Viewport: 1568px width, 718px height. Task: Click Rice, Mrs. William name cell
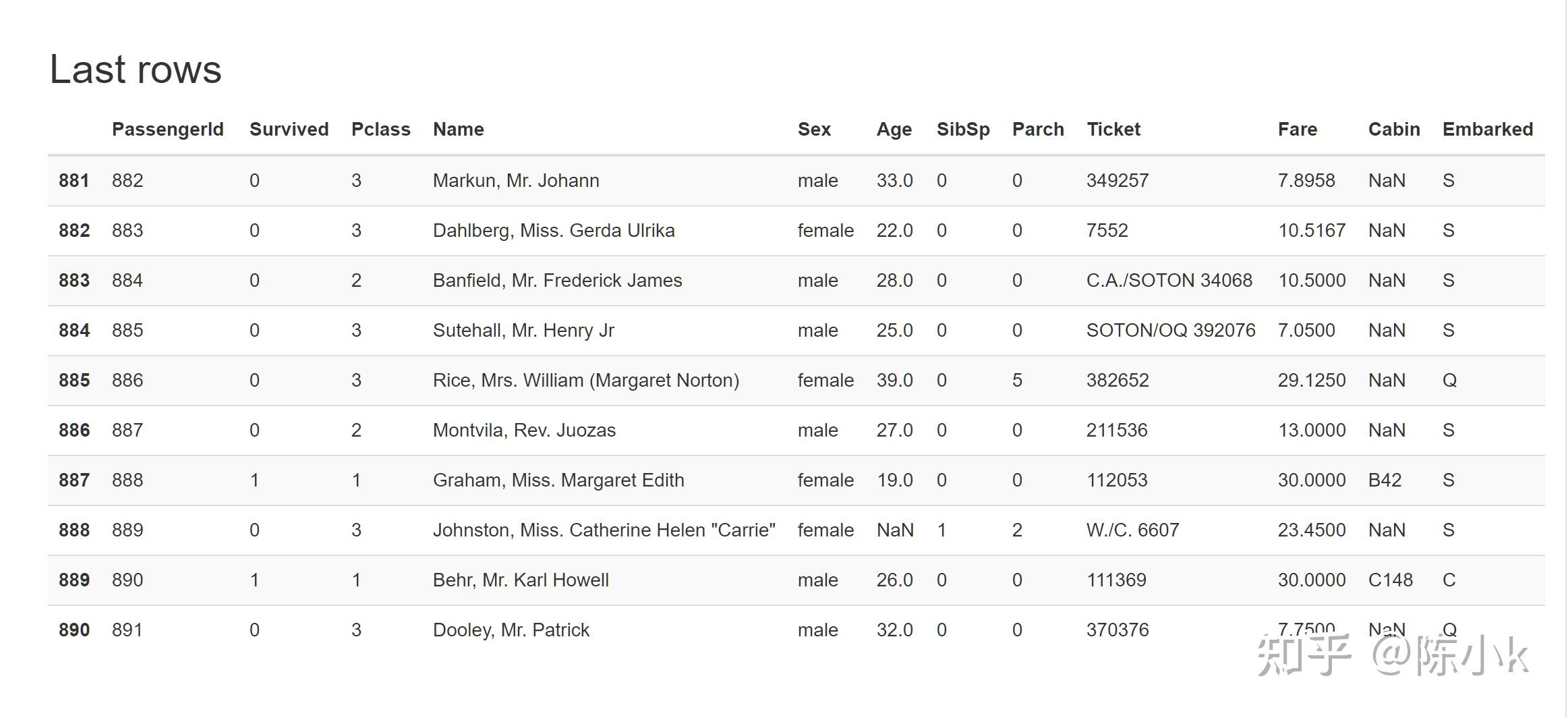(x=585, y=381)
